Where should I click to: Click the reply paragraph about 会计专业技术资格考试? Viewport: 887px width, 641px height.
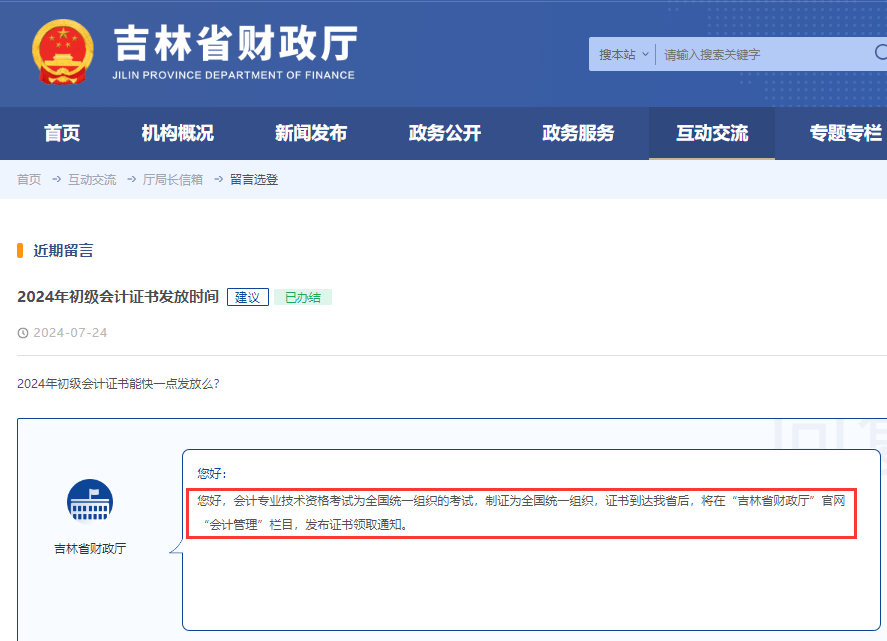point(521,513)
